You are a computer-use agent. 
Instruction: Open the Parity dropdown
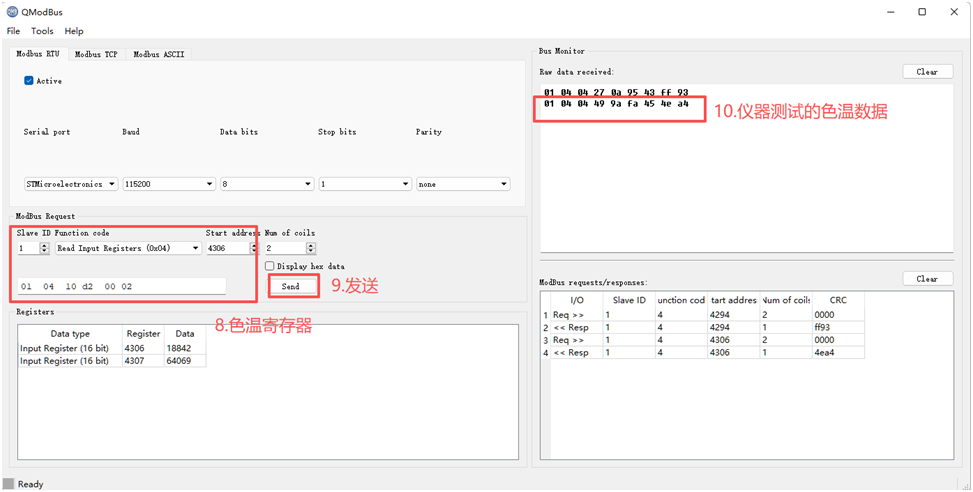pos(462,184)
